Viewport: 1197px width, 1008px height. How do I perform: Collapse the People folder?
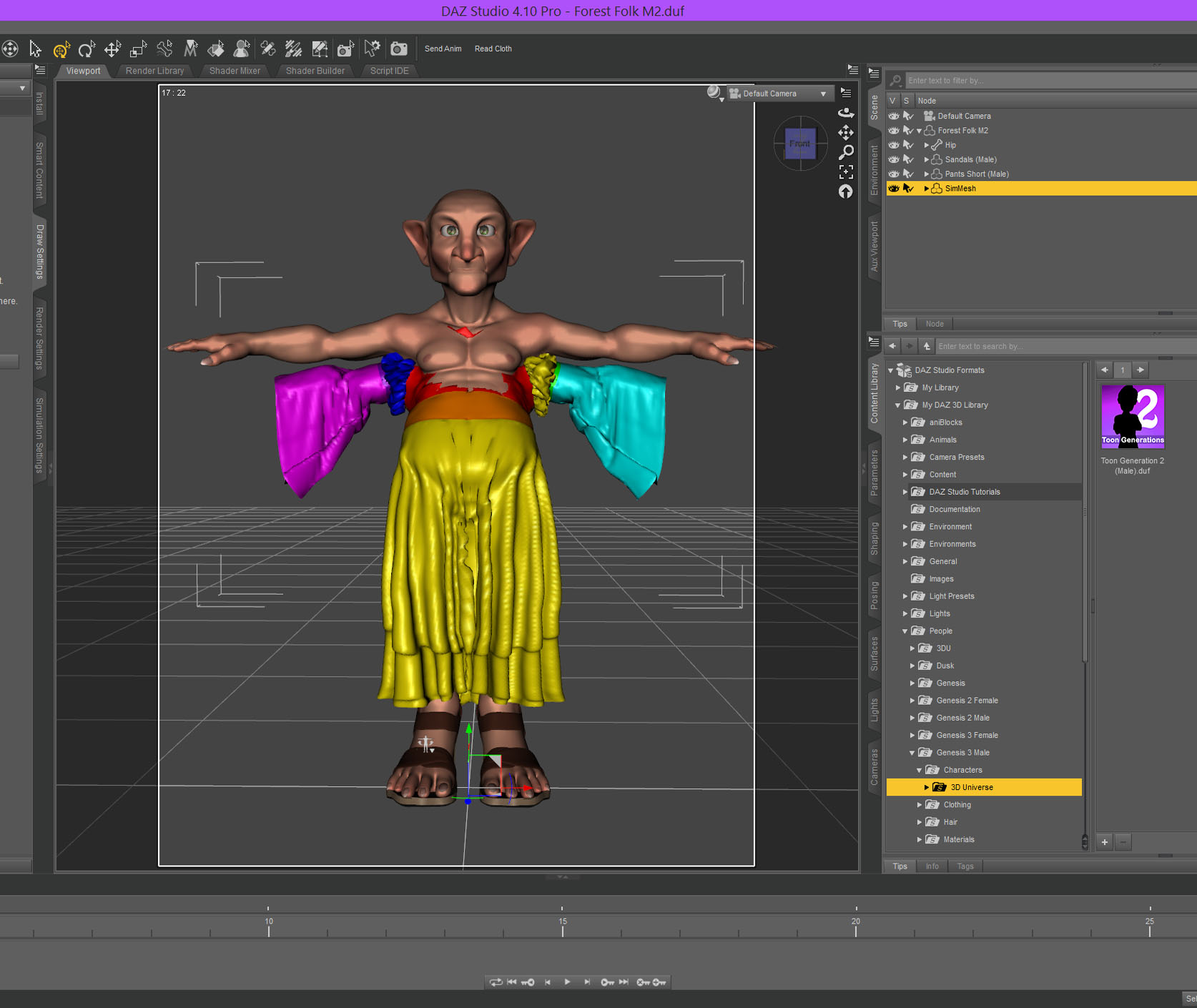[x=905, y=631]
